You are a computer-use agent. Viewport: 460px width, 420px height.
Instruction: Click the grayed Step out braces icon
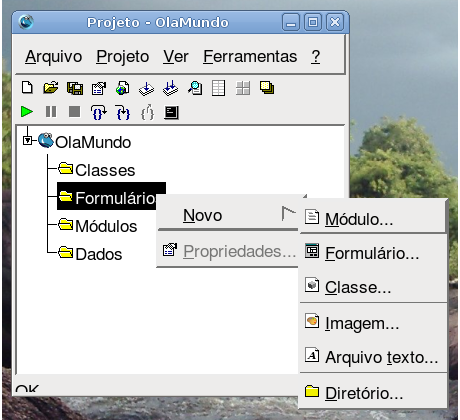point(147,112)
